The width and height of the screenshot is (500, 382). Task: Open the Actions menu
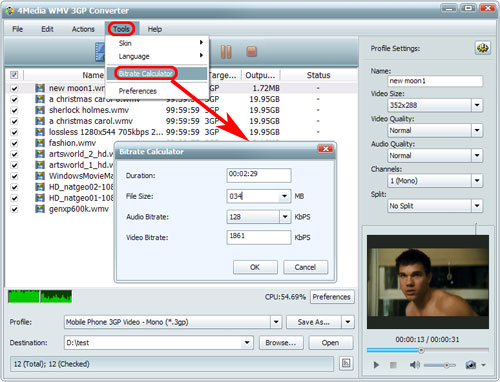[83, 29]
